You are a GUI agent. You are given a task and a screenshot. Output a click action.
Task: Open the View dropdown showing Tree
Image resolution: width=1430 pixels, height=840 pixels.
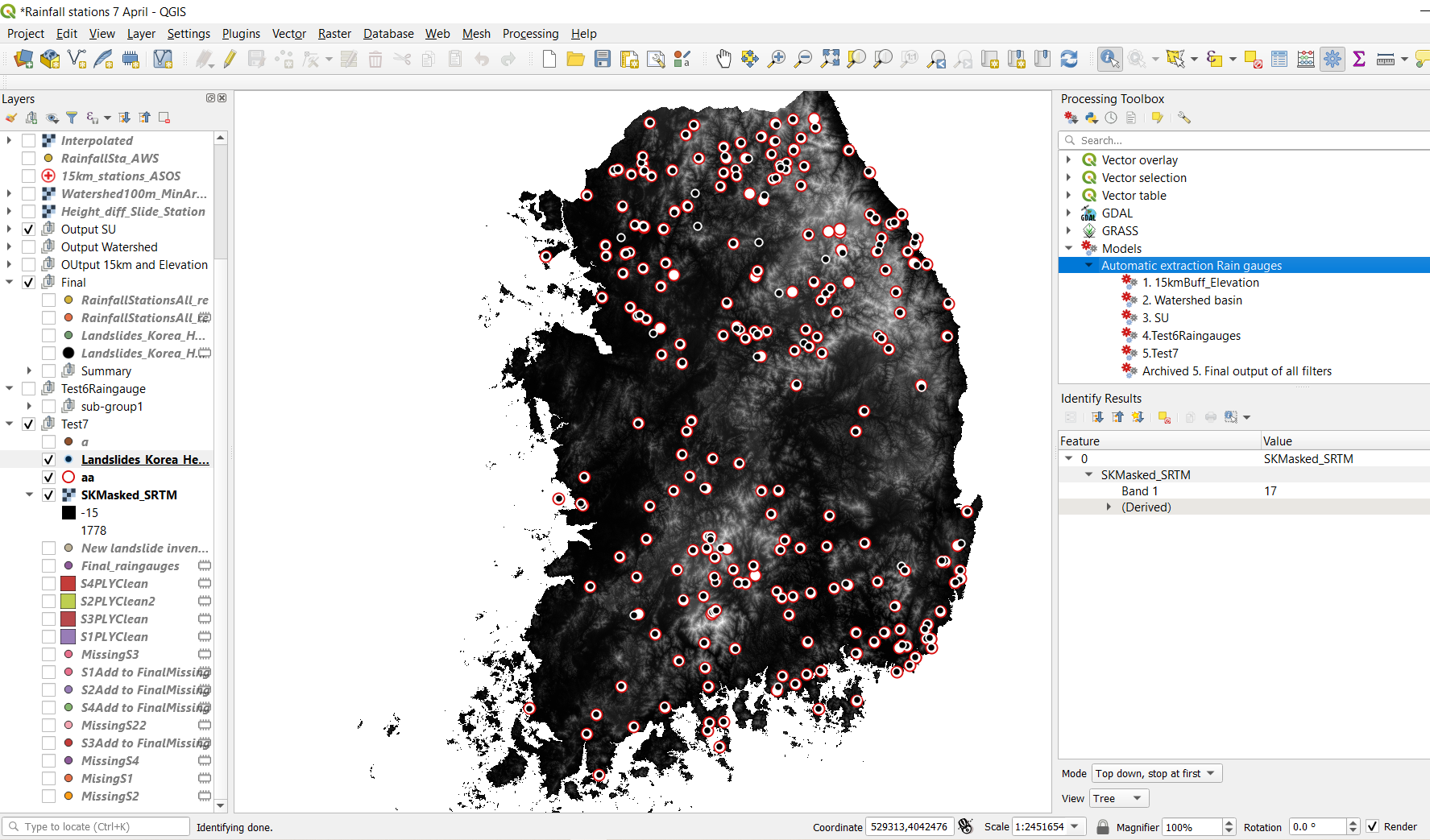(x=1118, y=798)
